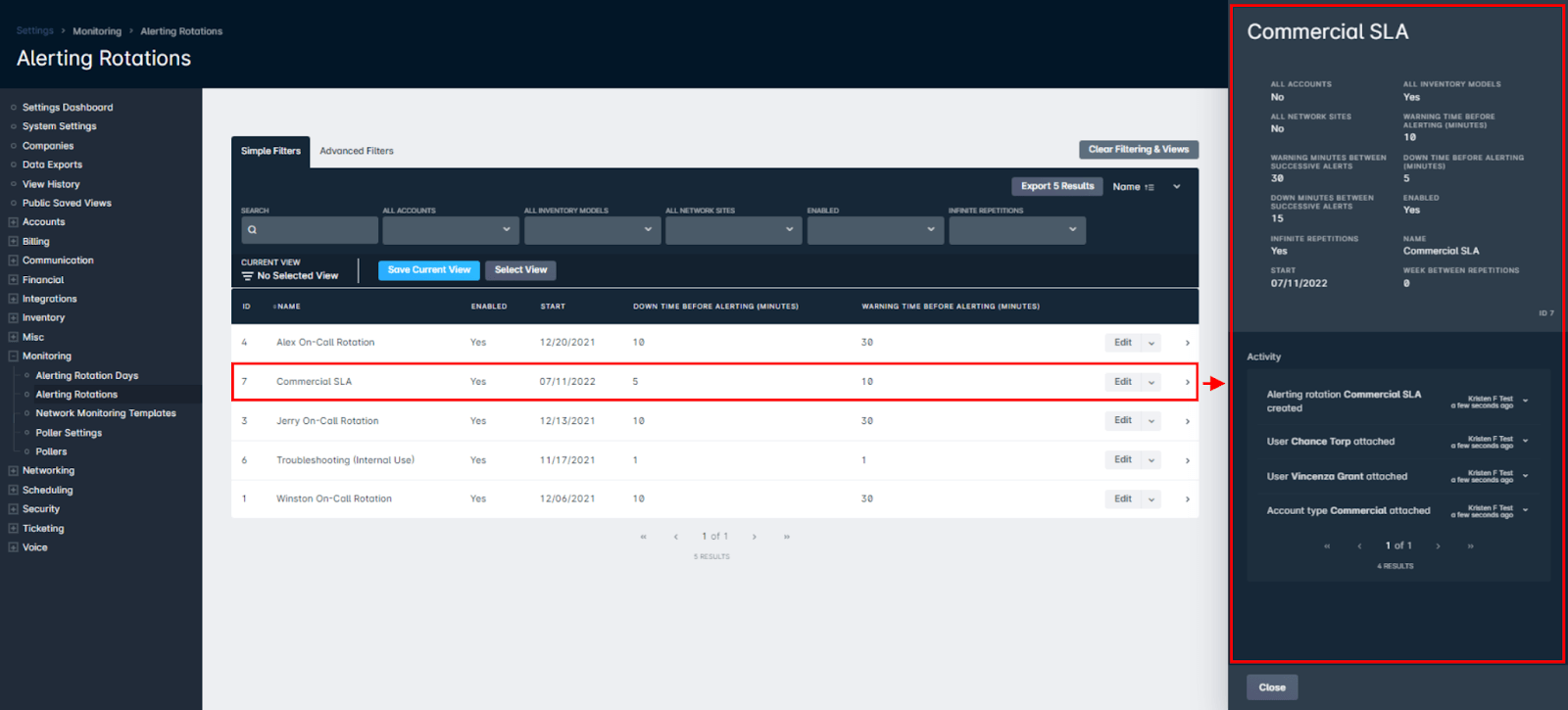The image size is (1568, 710).
Task: Switch to the Advanced Filters tab
Action: pos(357,151)
